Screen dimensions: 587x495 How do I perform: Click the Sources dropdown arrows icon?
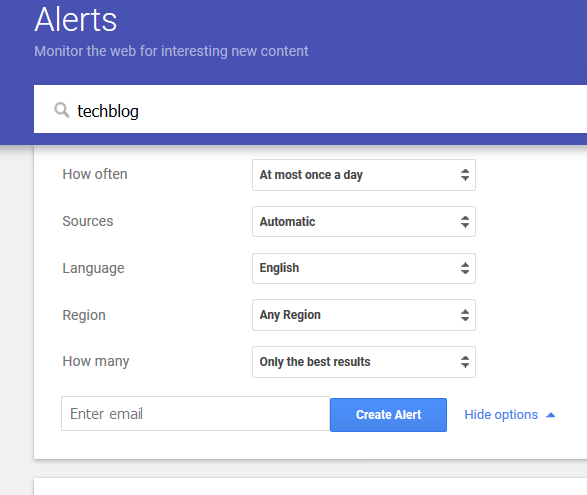465,222
